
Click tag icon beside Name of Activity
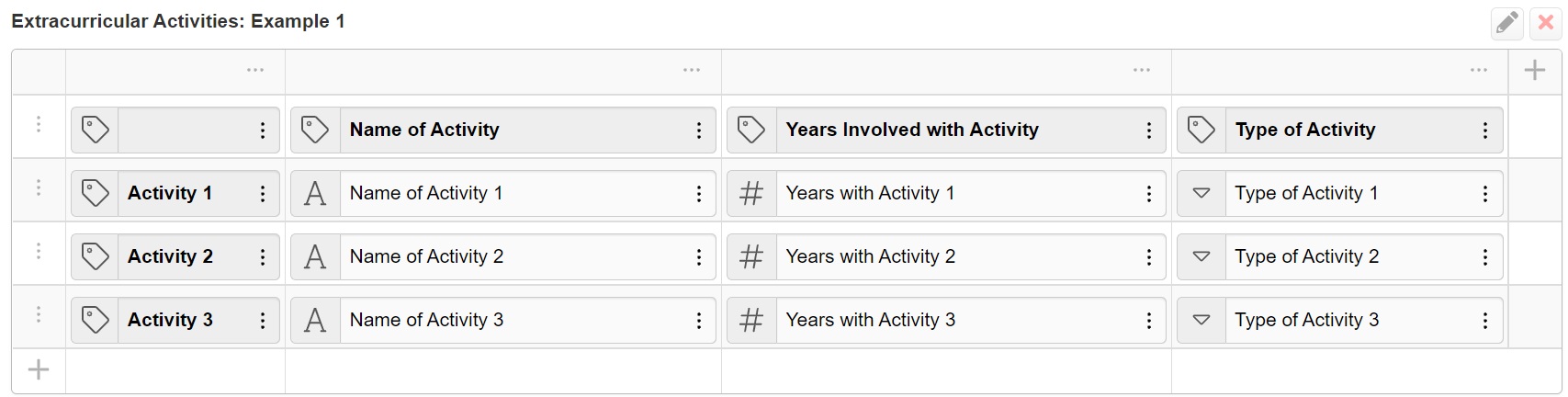315,130
